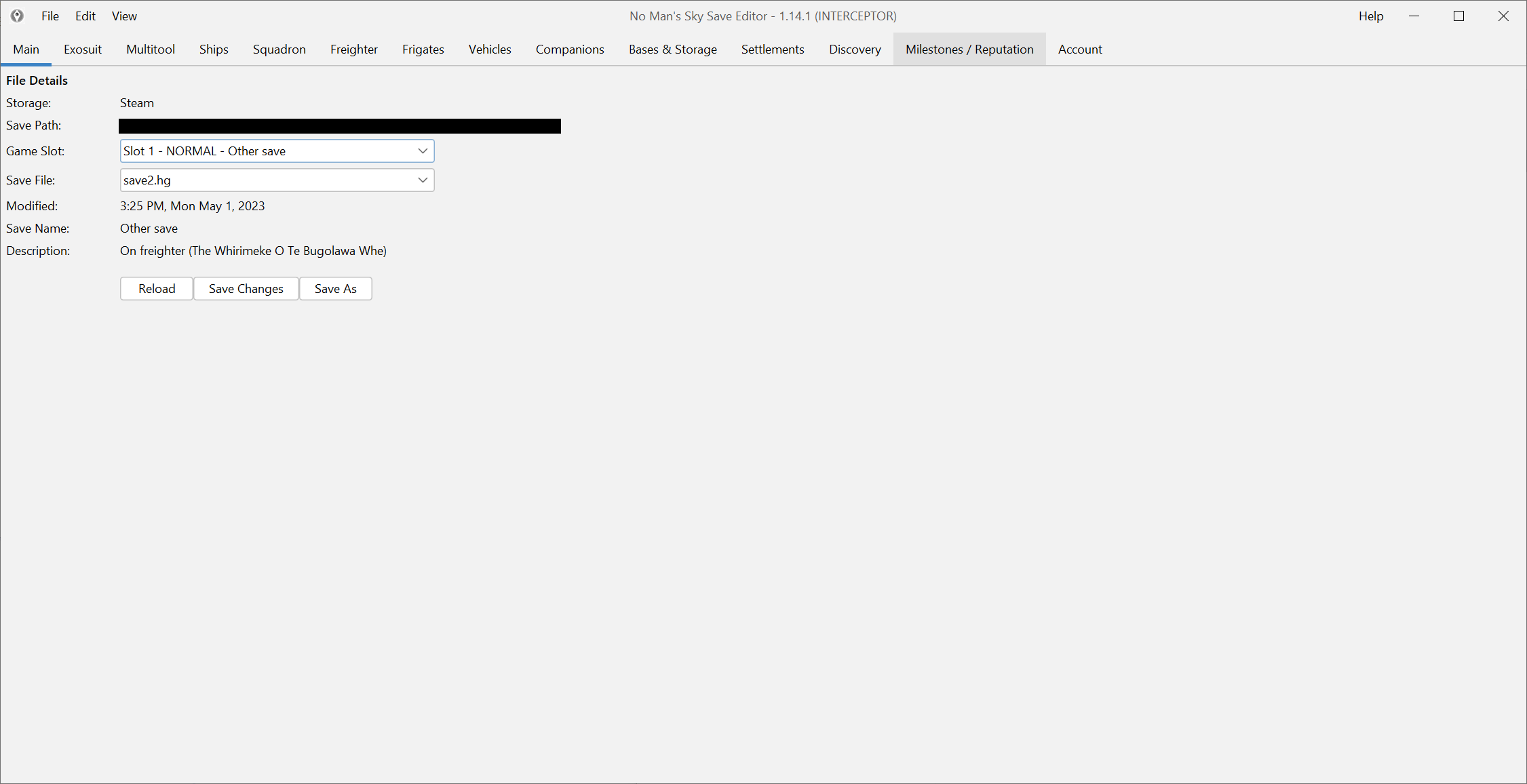Click the Save Changes button

(246, 288)
